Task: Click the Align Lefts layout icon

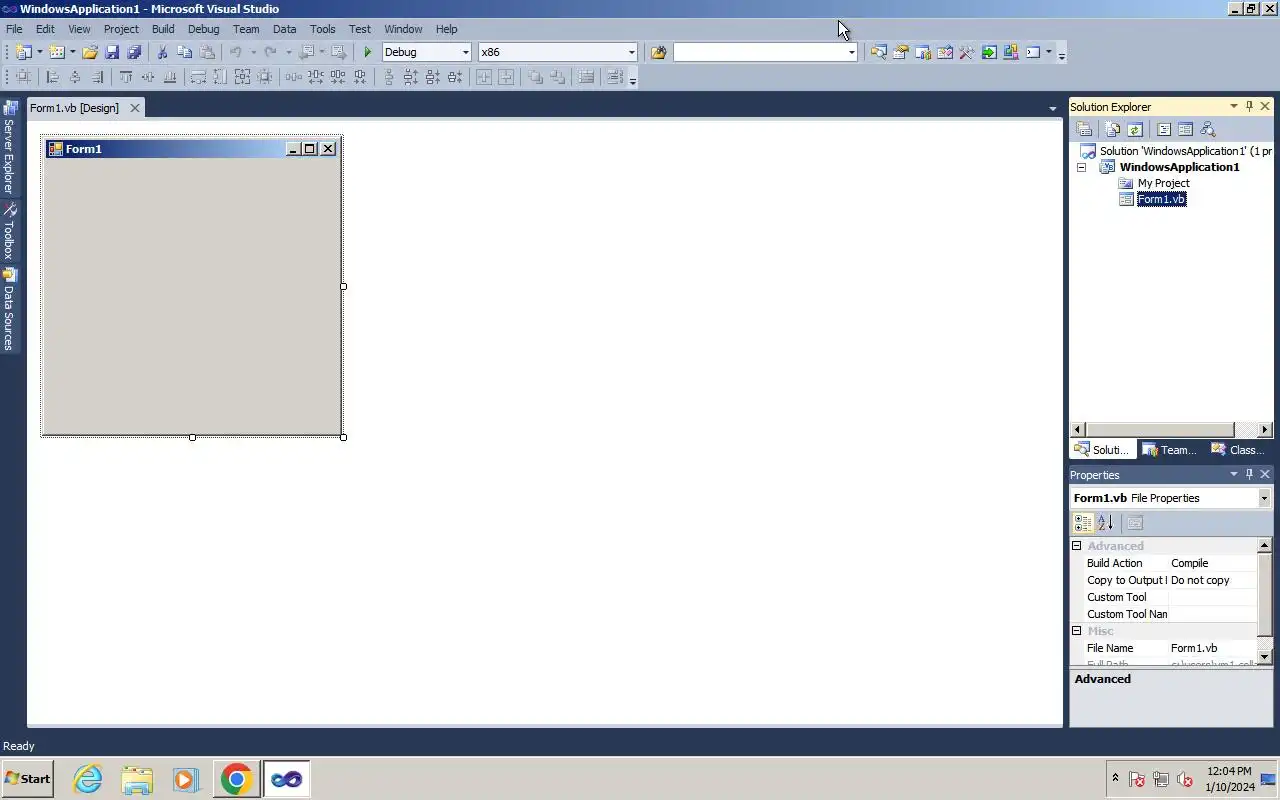Action: [x=52, y=77]
